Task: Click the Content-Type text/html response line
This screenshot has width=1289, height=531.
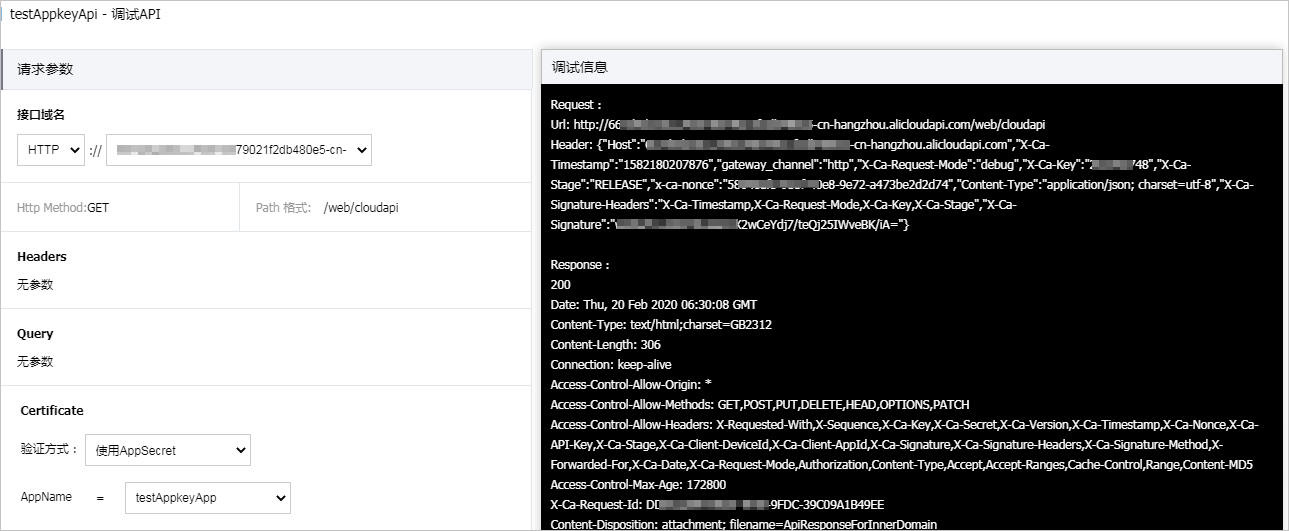Action: point(661,325)
